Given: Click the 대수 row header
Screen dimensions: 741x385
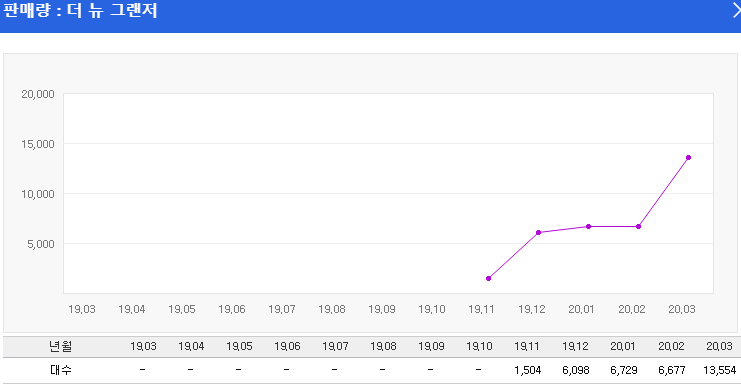Looking at the screenshot, I should coord(60,370).
